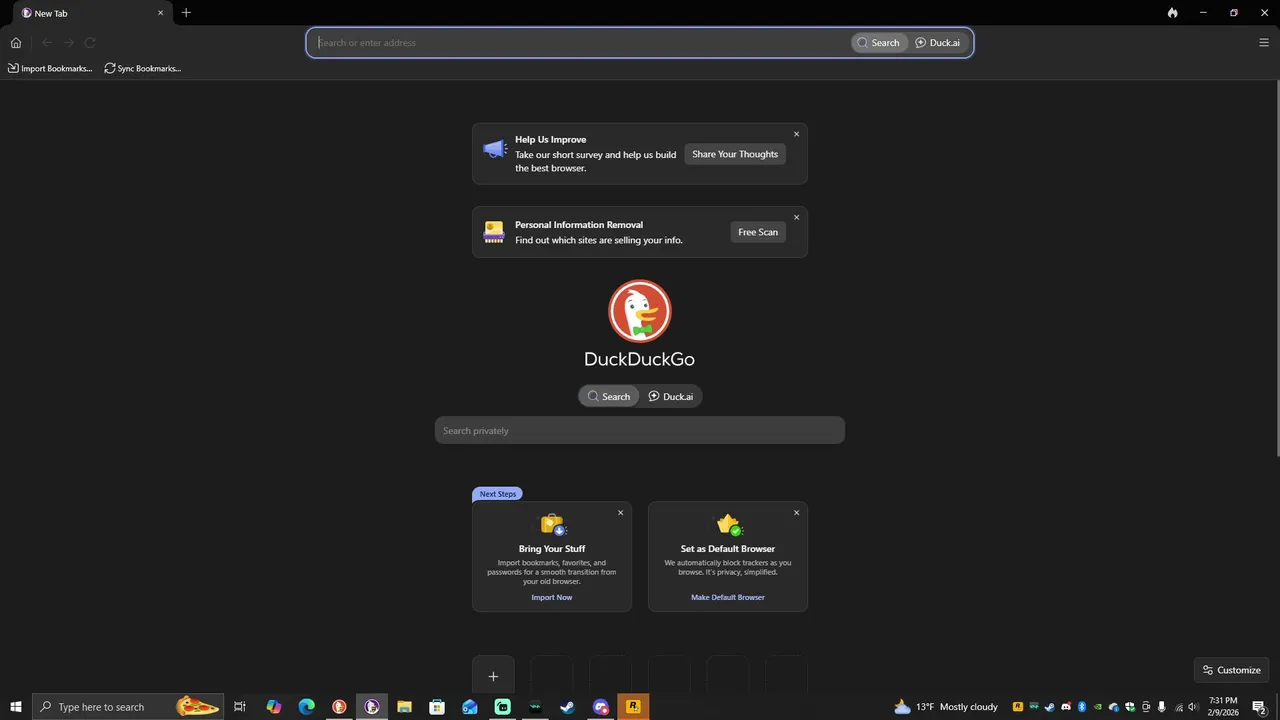Screen dimensions: 1280x720
Task: Click the Bring Your Stuff briefcase icon
Action: click(x=553, y=524)
